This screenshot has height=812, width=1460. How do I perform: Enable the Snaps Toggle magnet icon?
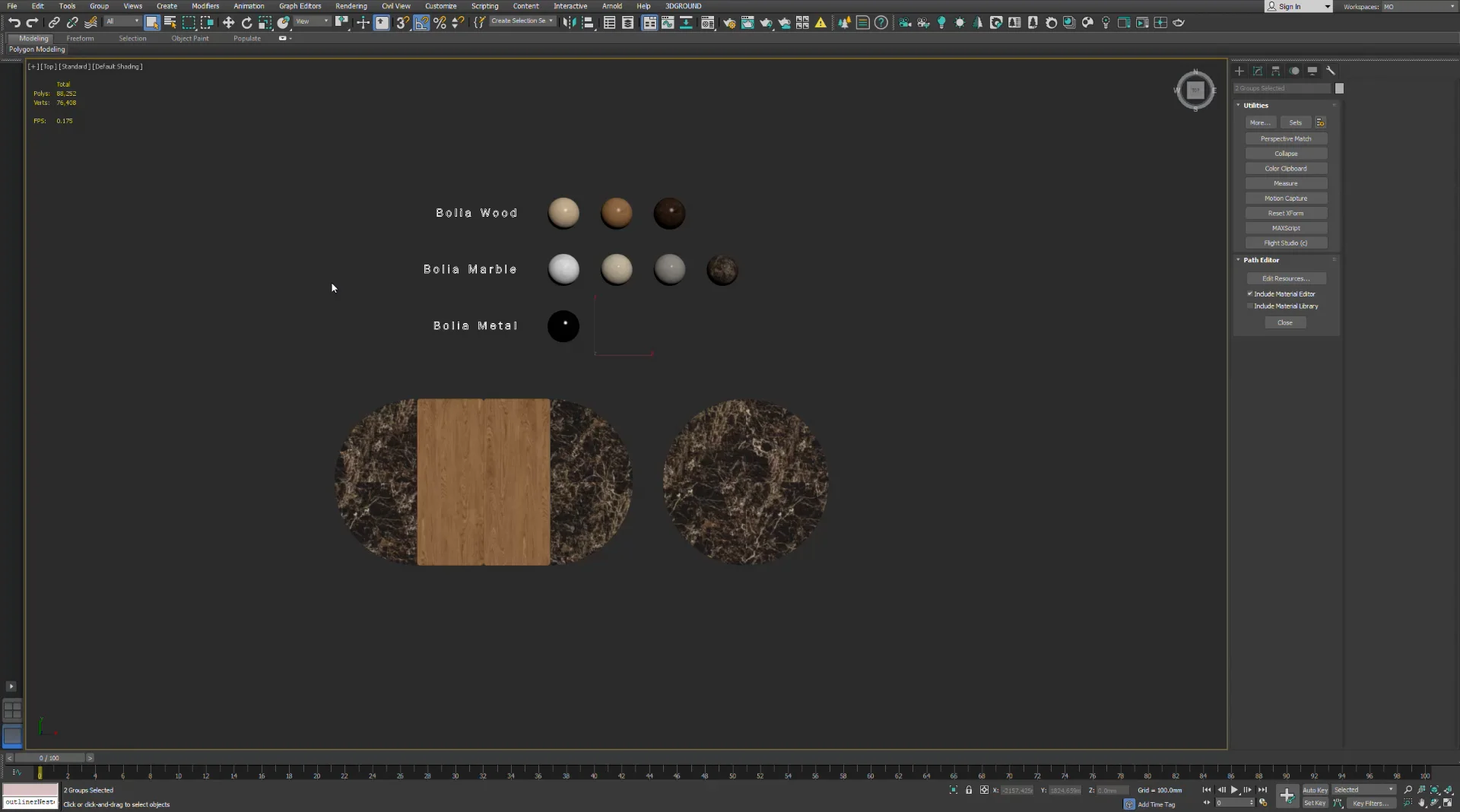401,22
